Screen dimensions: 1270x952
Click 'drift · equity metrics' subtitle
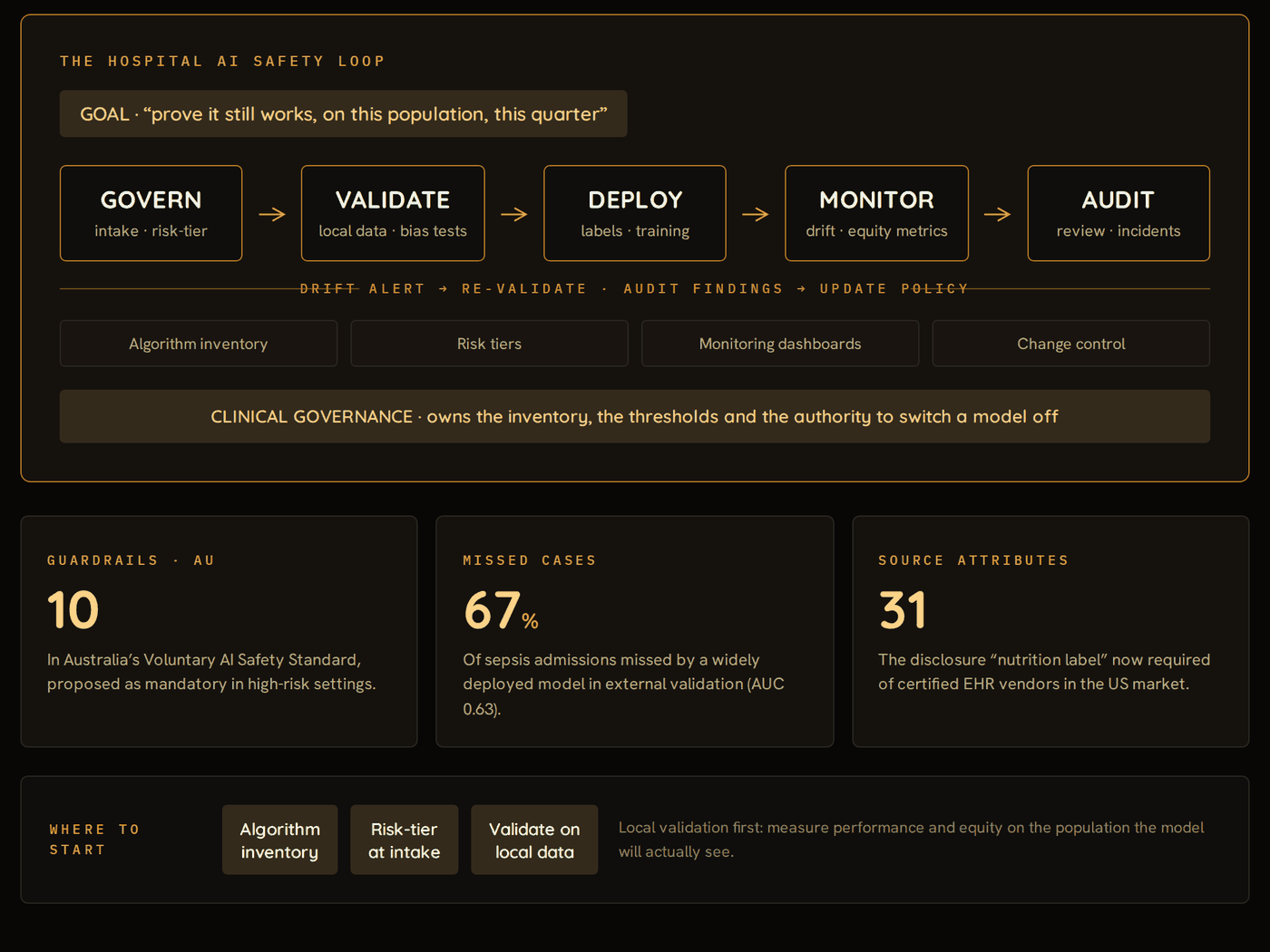coord(876,231)
